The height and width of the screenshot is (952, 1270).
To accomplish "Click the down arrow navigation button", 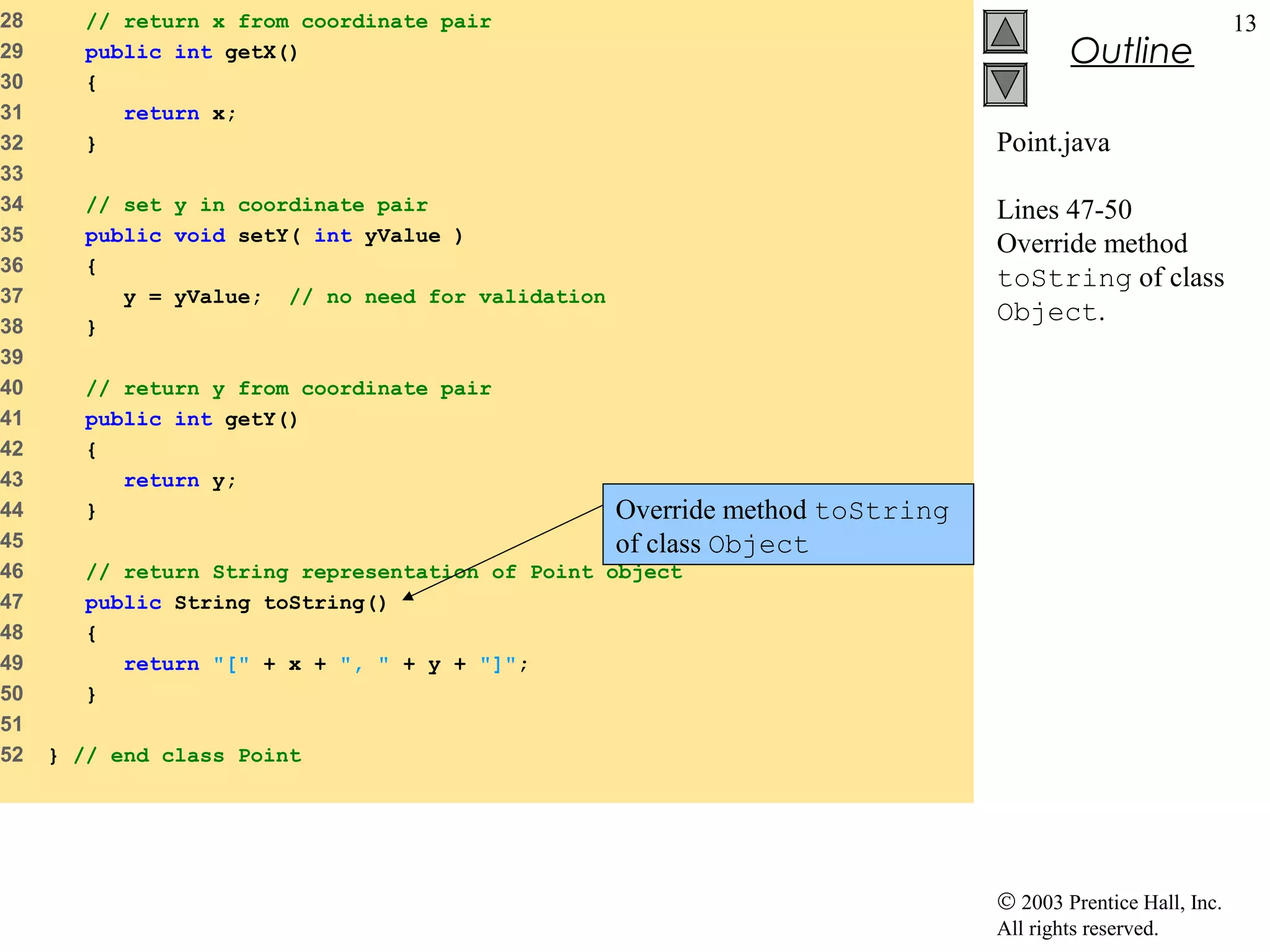I will pos(1005,84).
